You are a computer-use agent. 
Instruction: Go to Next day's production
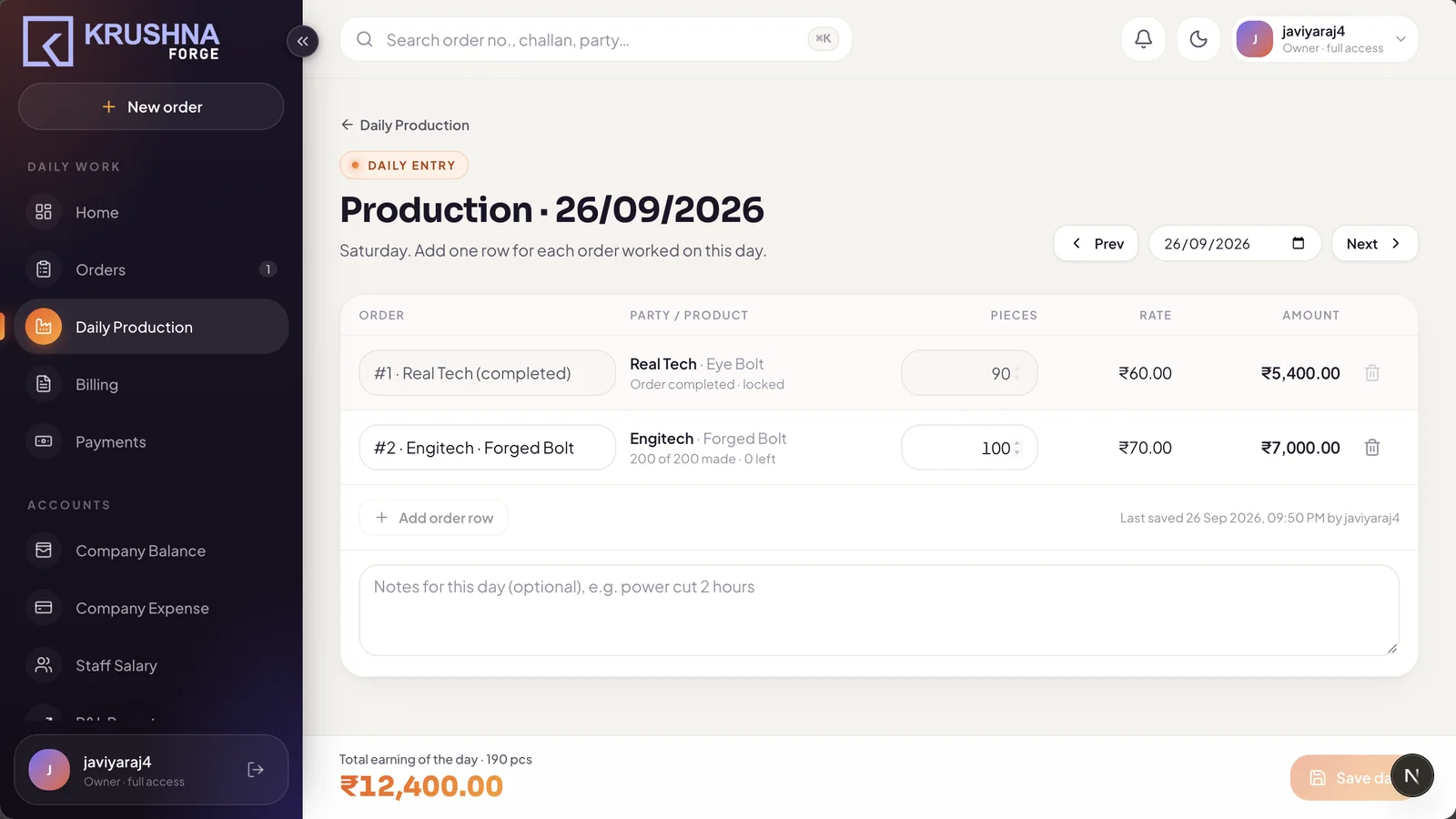pos(1374,243)
